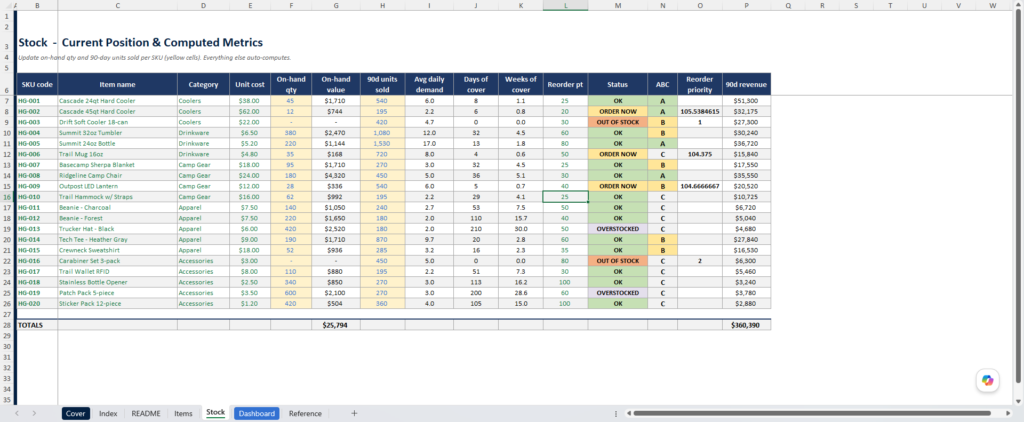
Task: Click the horizontal scrollbar thumb
Action: 812,414
